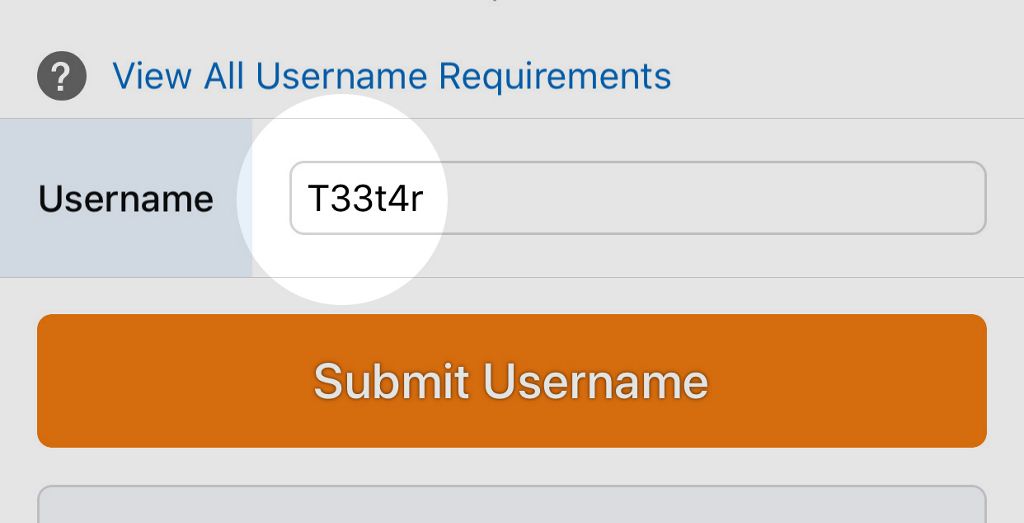Show all username requirements
This screenshot has width=1024, height=523.
click(x=391, y=76)
